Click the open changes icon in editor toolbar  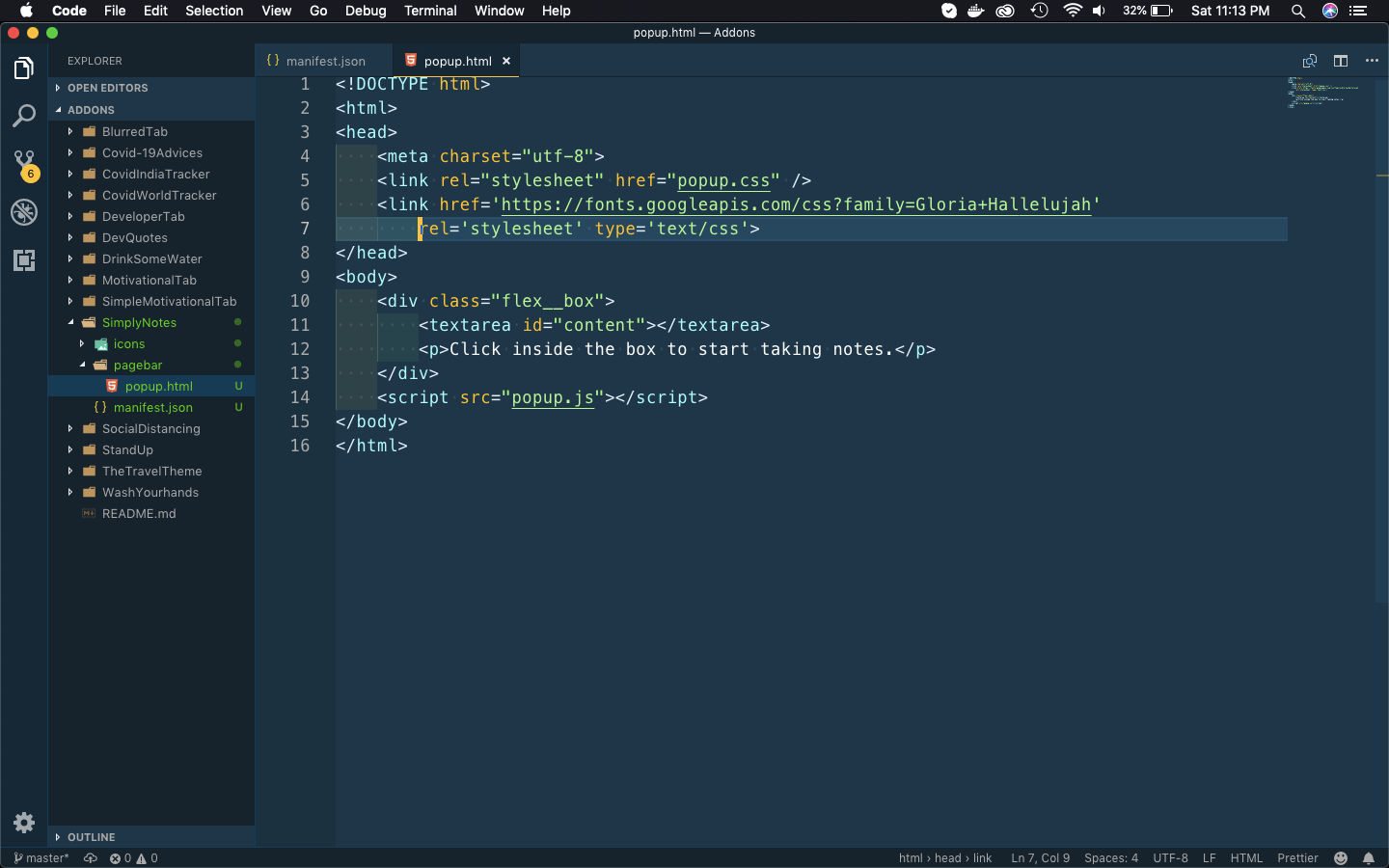pyautogui.click(x=1309, y=61)
